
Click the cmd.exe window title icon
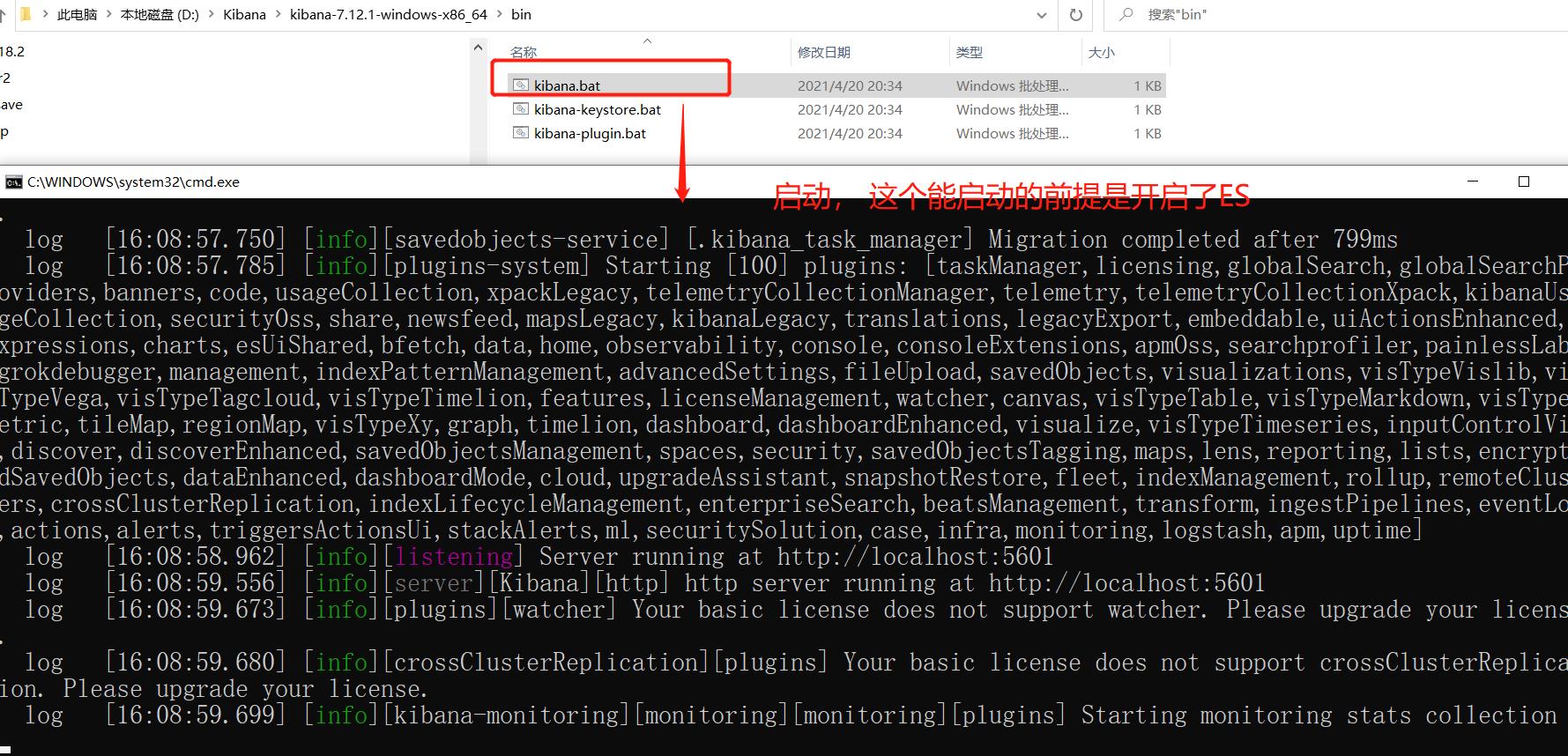click(13, 182)
